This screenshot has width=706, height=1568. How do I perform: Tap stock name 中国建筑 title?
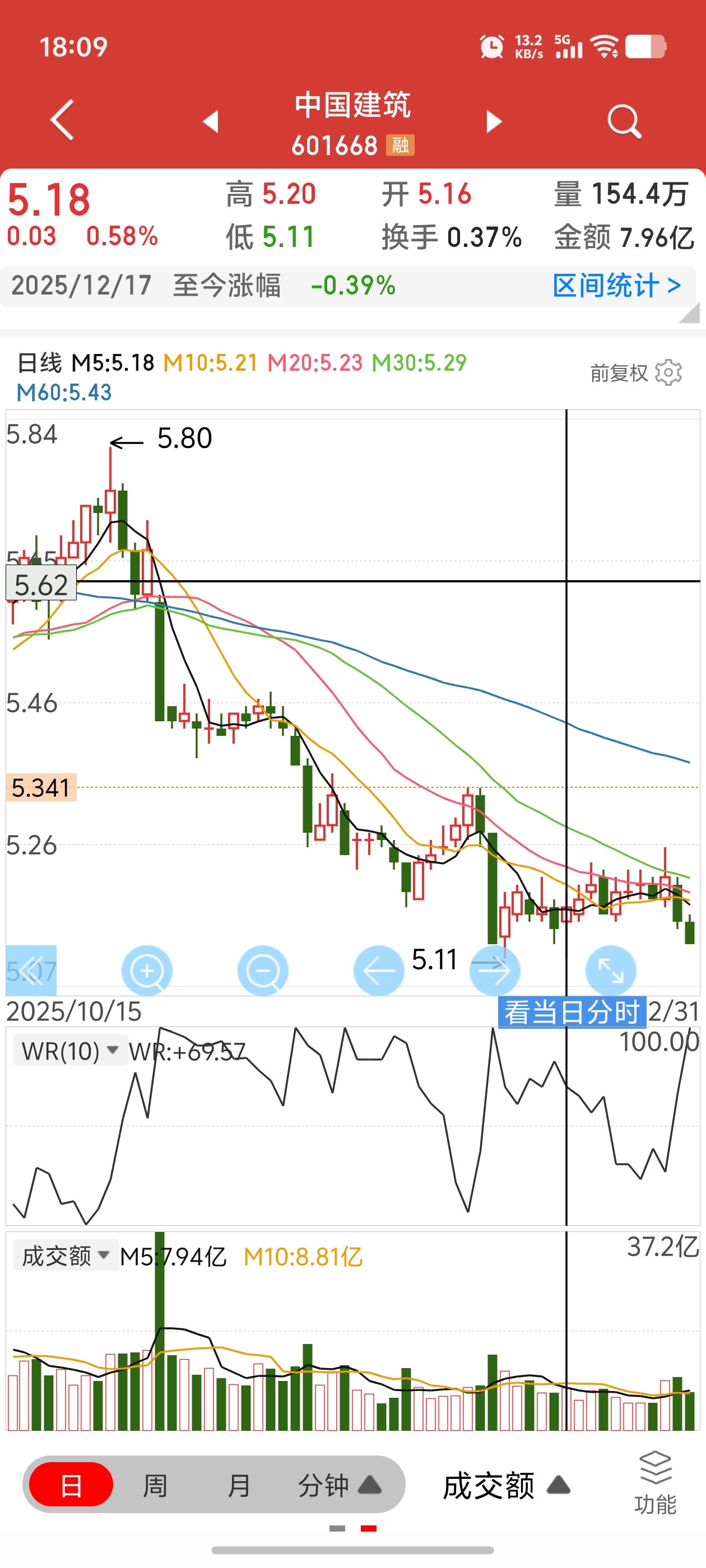[352, 105]
